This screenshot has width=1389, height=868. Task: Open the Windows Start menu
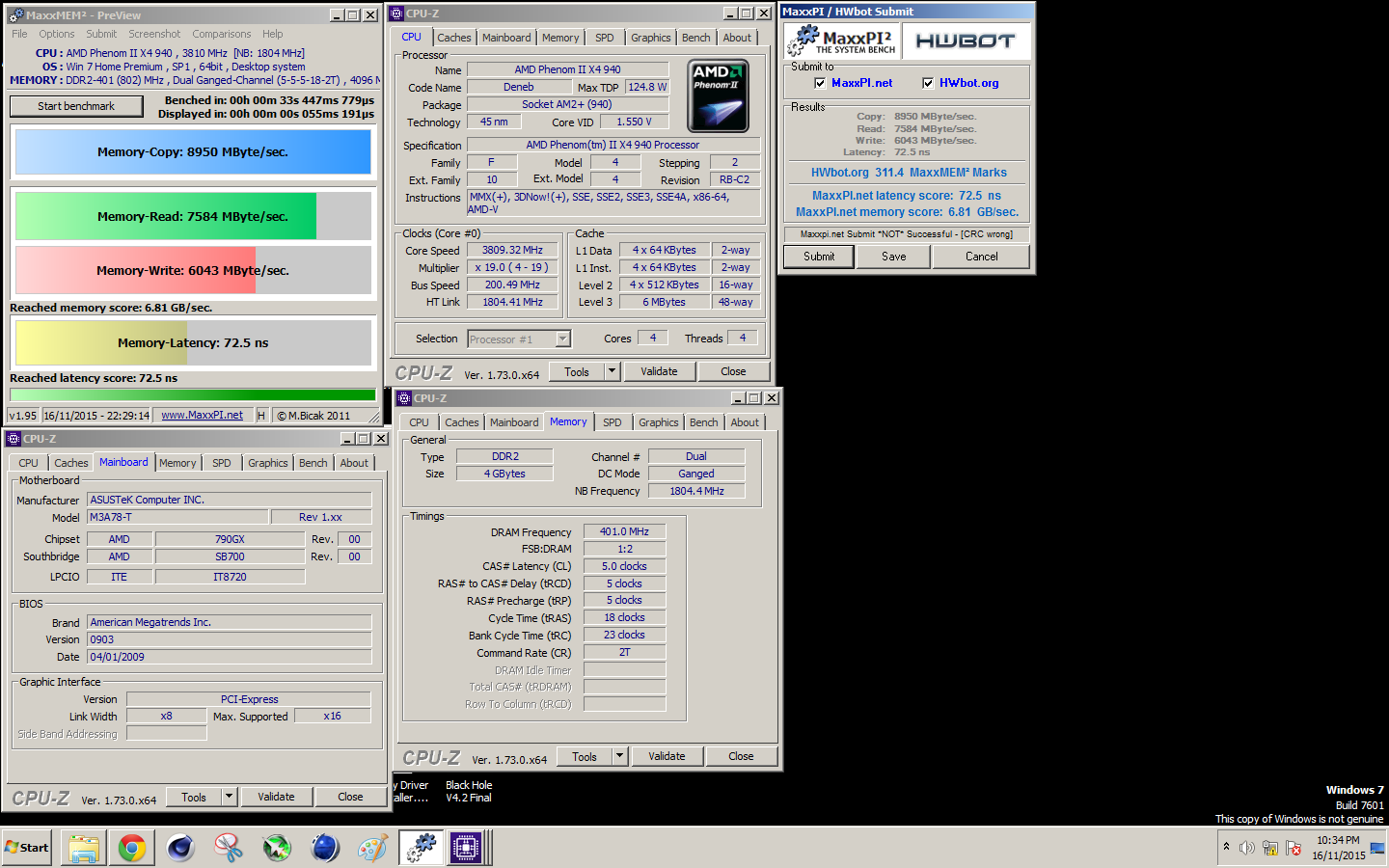tap(27, 848)
